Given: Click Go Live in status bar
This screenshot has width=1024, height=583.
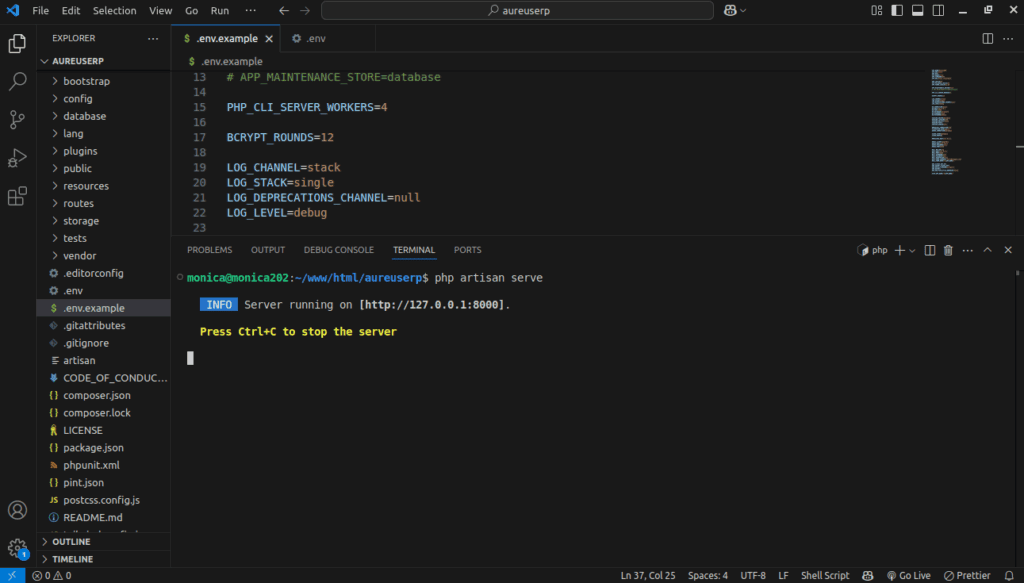Looking at the screenshot, I should (x=908, y=576).
